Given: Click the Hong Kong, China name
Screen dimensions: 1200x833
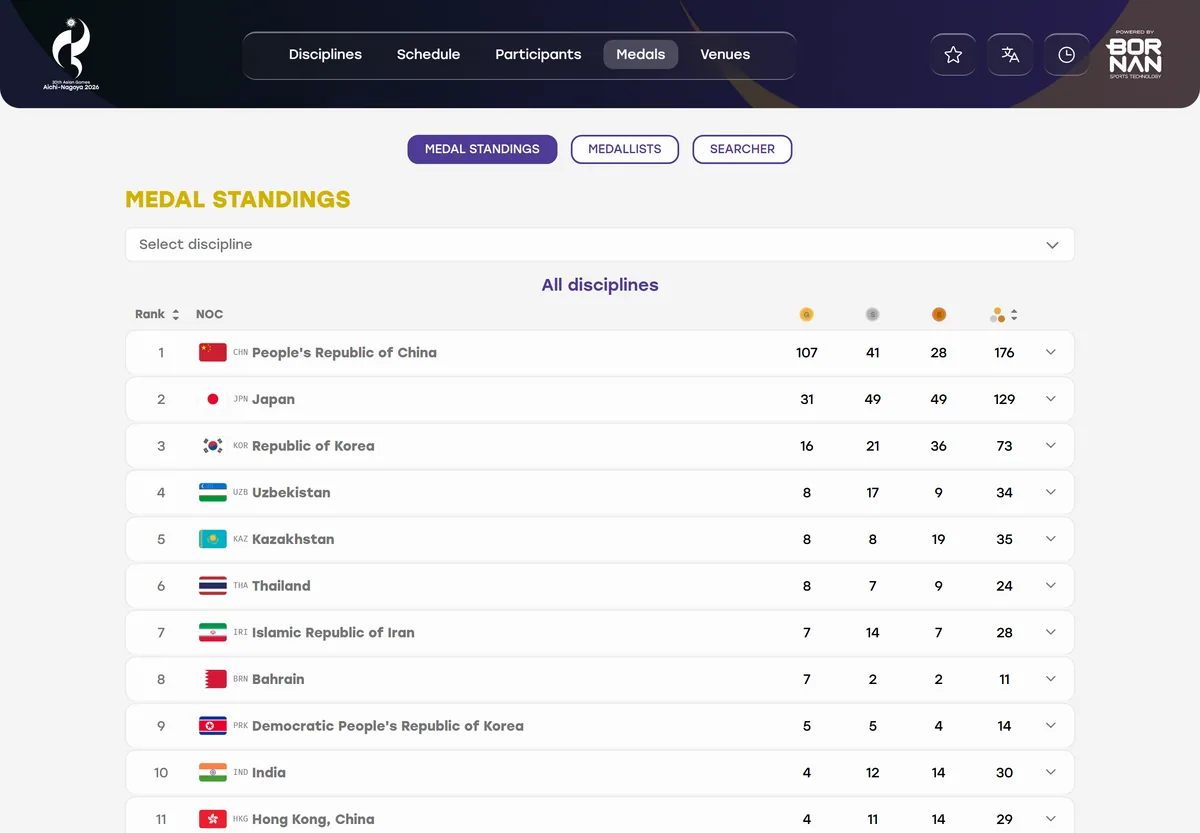Looking at the screenshot, I should (x=313, y=819).
